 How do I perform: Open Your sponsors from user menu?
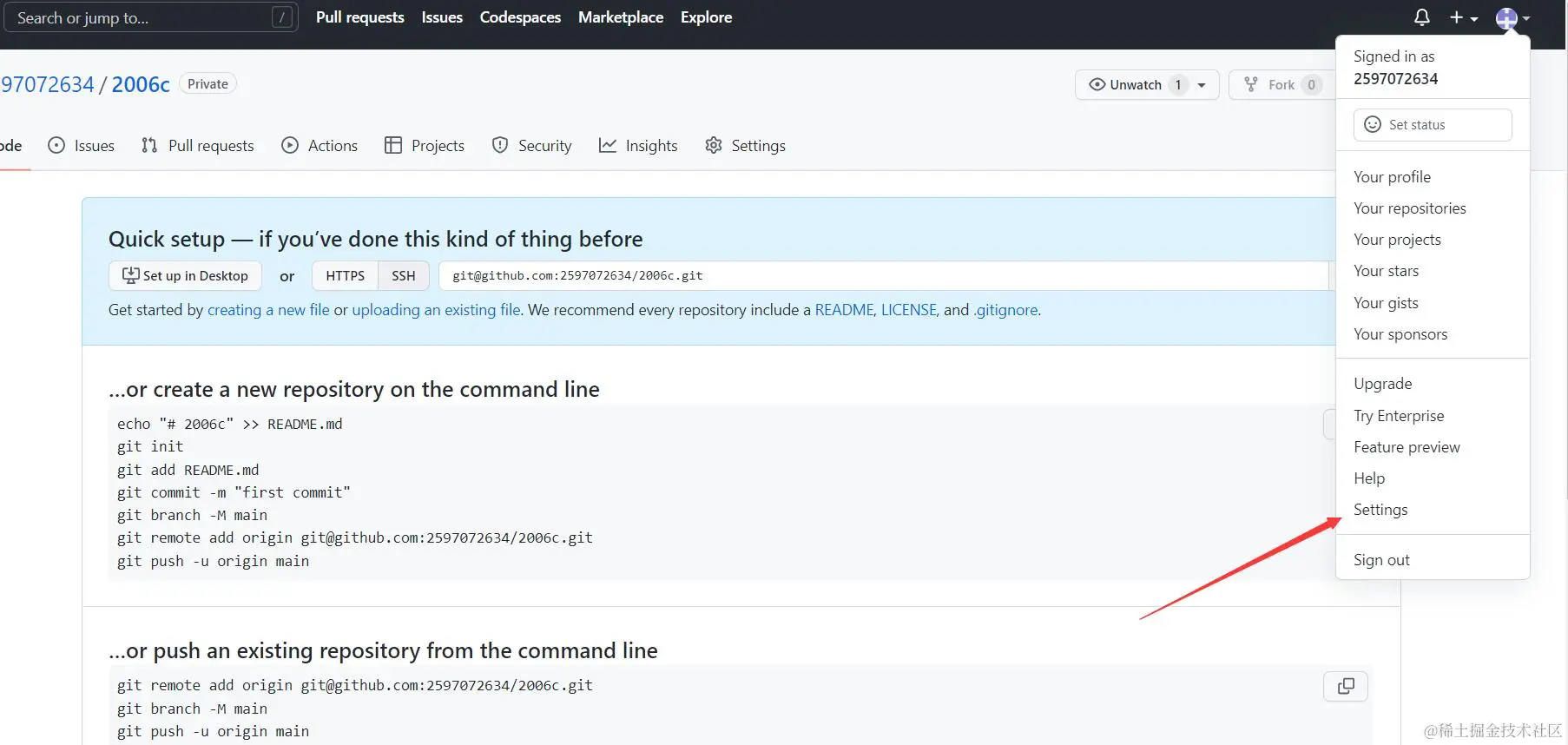point(1400,334)
